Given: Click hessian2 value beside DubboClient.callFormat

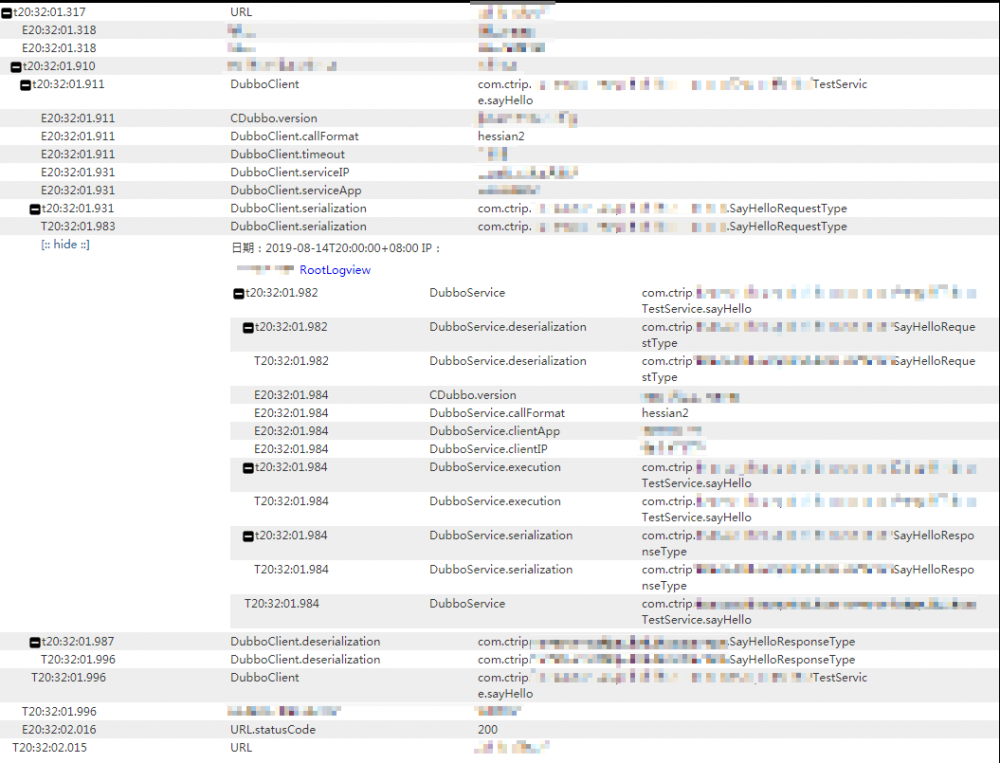Looking at the screenshot, I should (x=501, y=136).
